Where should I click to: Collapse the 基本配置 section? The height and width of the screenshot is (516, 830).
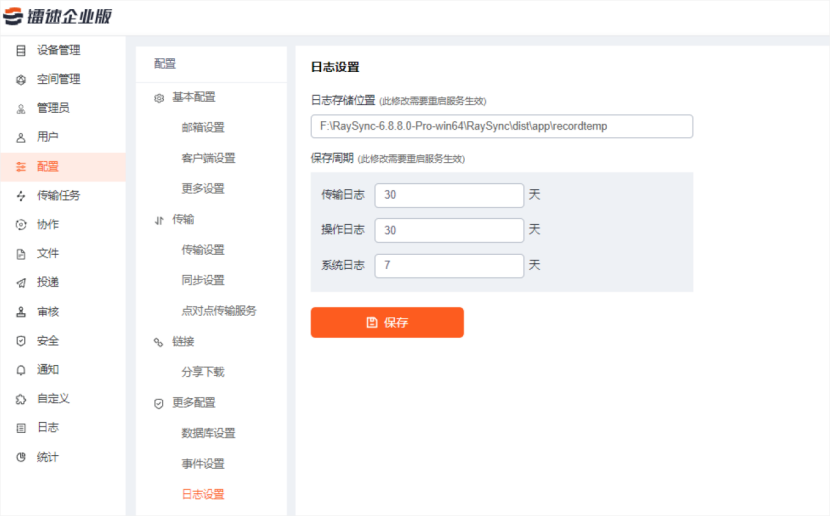[193, 97]
